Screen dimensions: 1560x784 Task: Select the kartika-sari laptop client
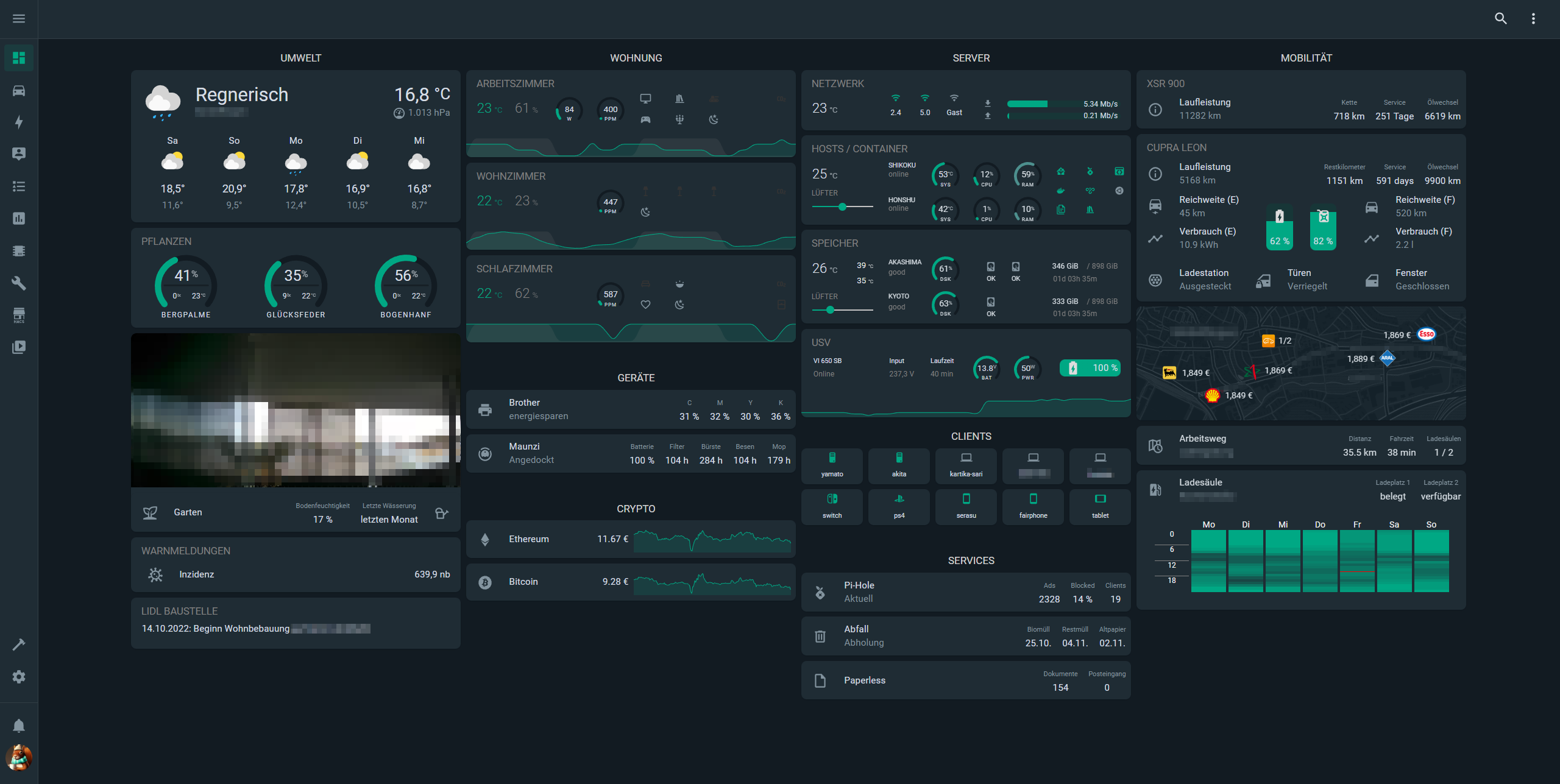coord(966,466)
